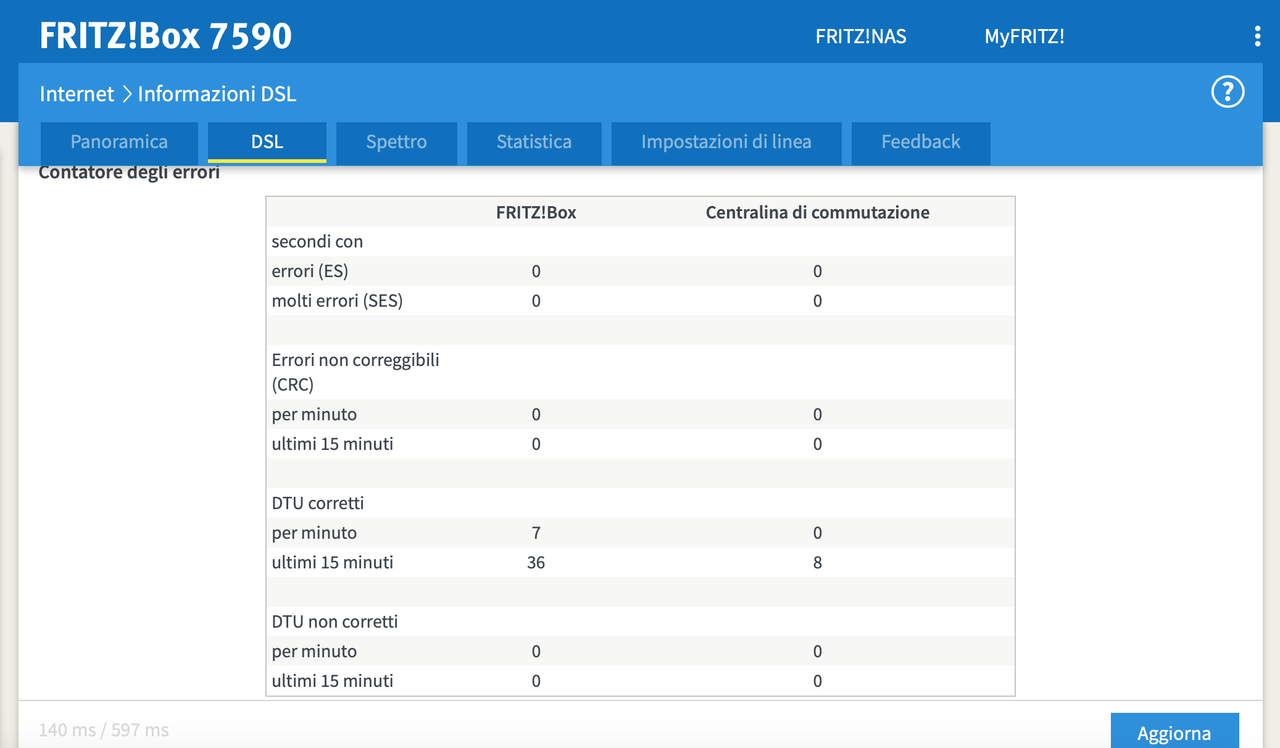The image size is (1280, 748).
Task: Click 'Errori non correggibili (CRC)' label
Action: click(x=355, y=372)
